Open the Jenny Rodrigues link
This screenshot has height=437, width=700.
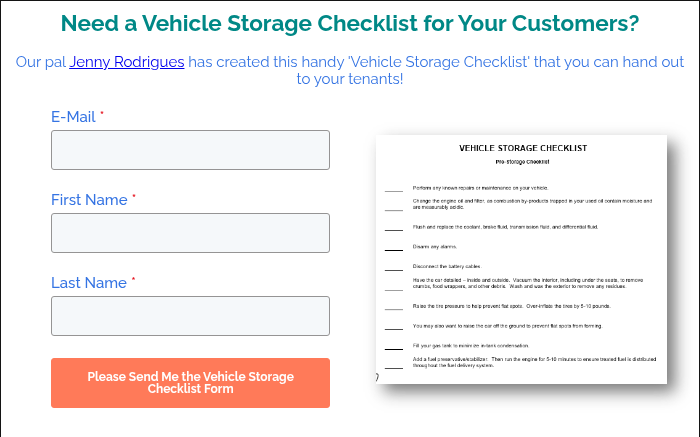point(127,62)
